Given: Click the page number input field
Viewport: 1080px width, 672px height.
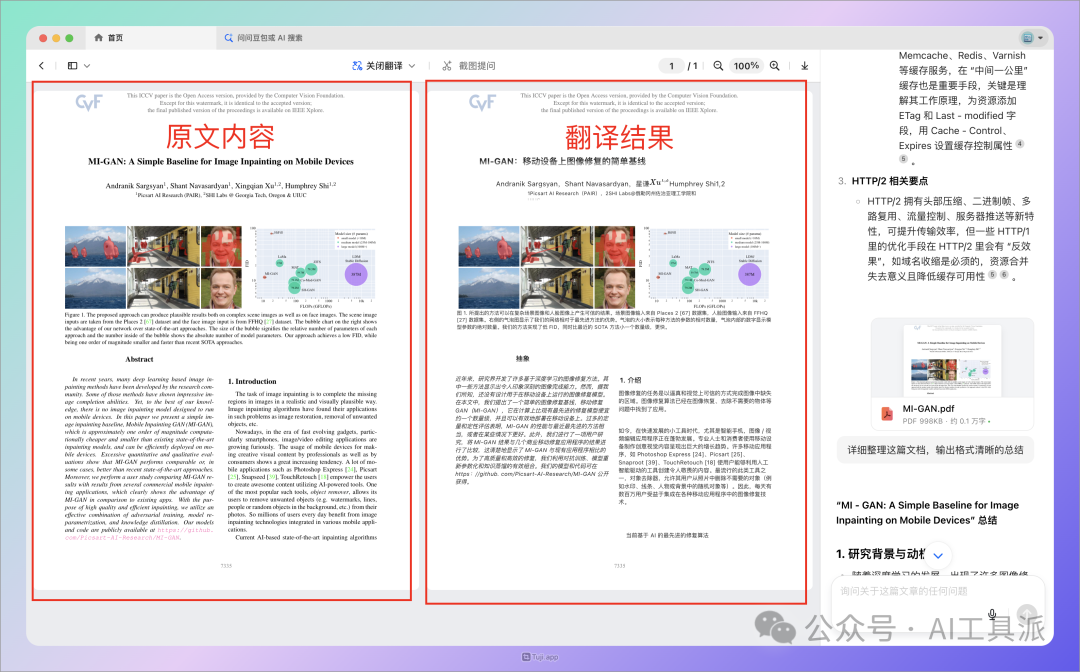Looking at the screenshot, I should (673, 66).
